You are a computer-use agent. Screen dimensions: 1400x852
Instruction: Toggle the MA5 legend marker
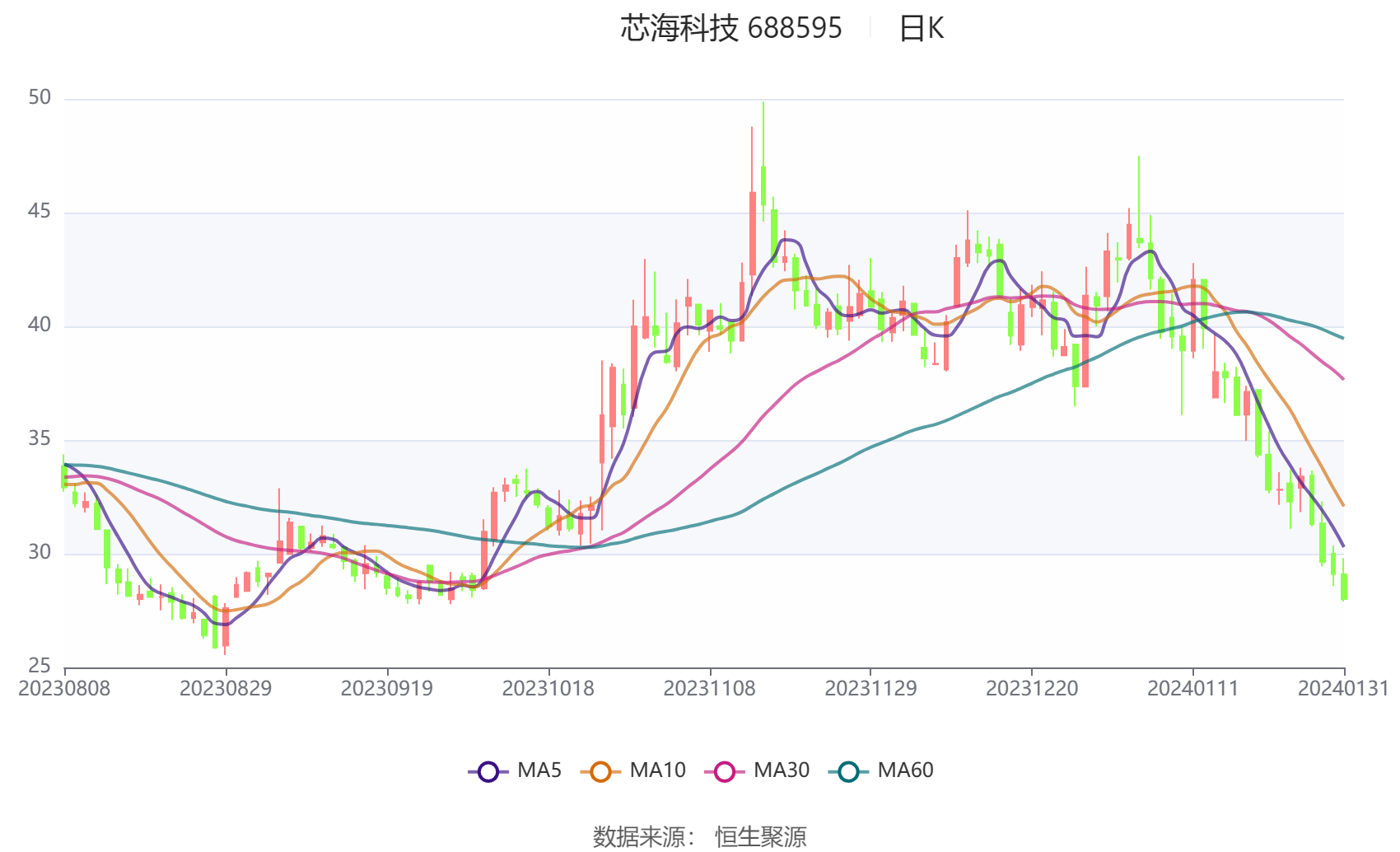[488, 771]
